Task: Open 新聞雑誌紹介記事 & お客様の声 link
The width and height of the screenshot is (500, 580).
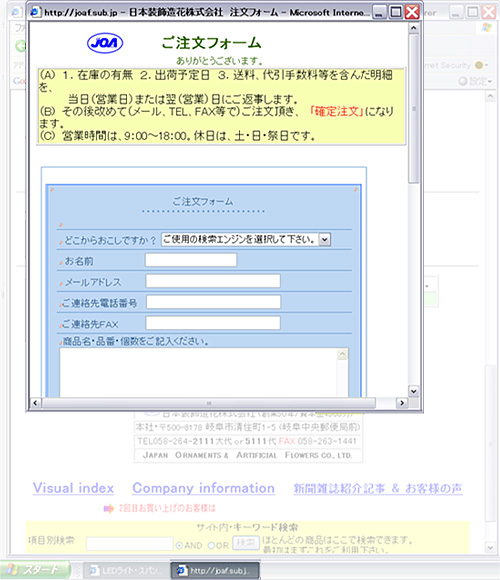Action: (378, 489)
